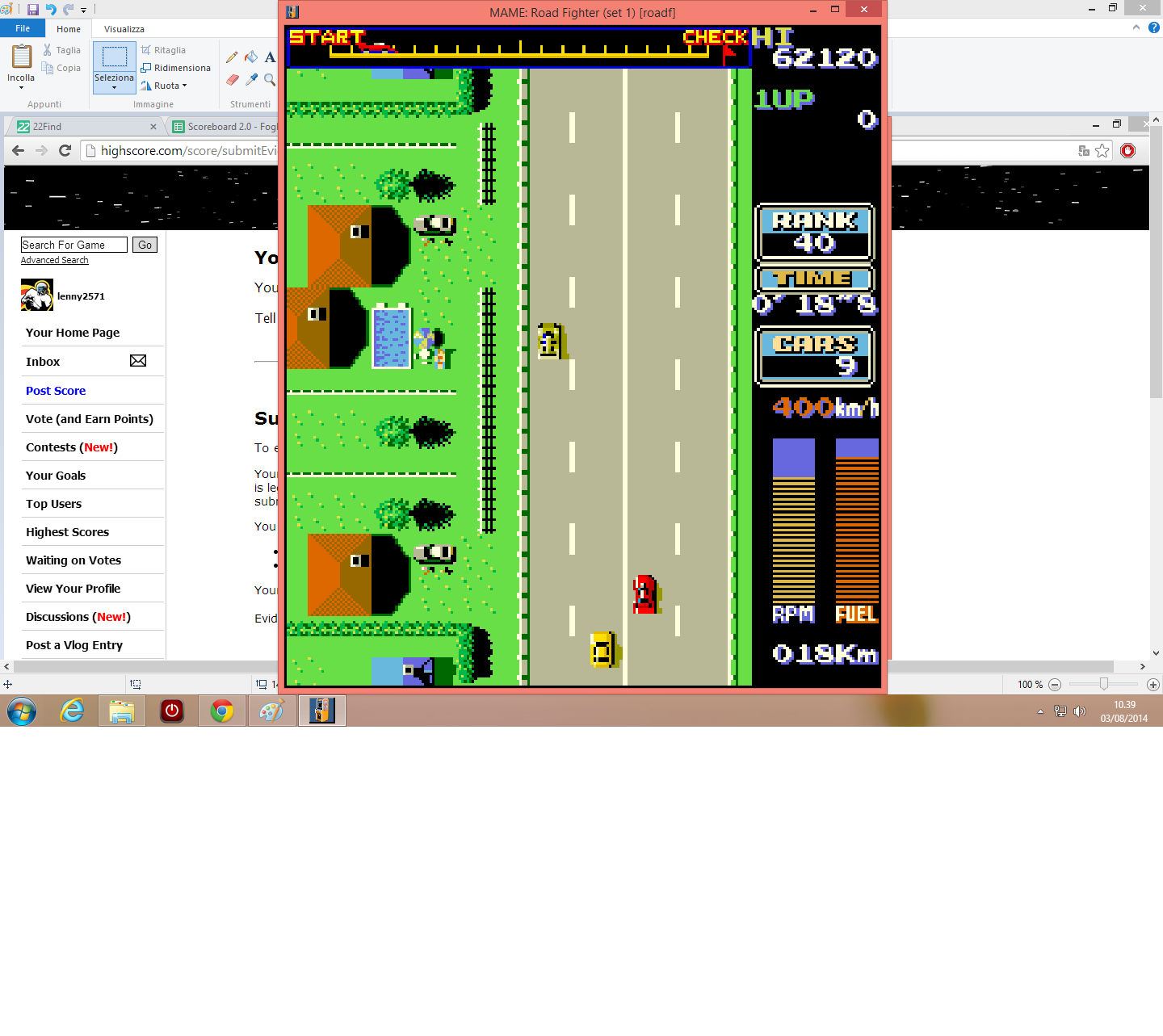Pick the Eraser tool
This screenshot has height=1036, width=1163.
point(233,79)
